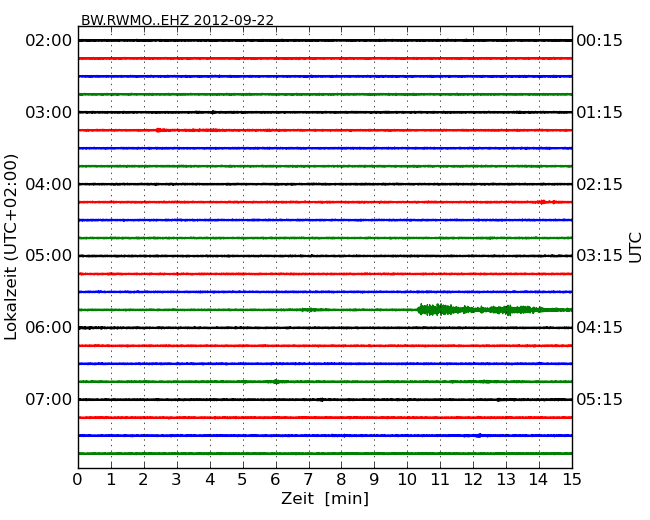
Task: Click the 0 minute tick label
Action: coord(78,480)
